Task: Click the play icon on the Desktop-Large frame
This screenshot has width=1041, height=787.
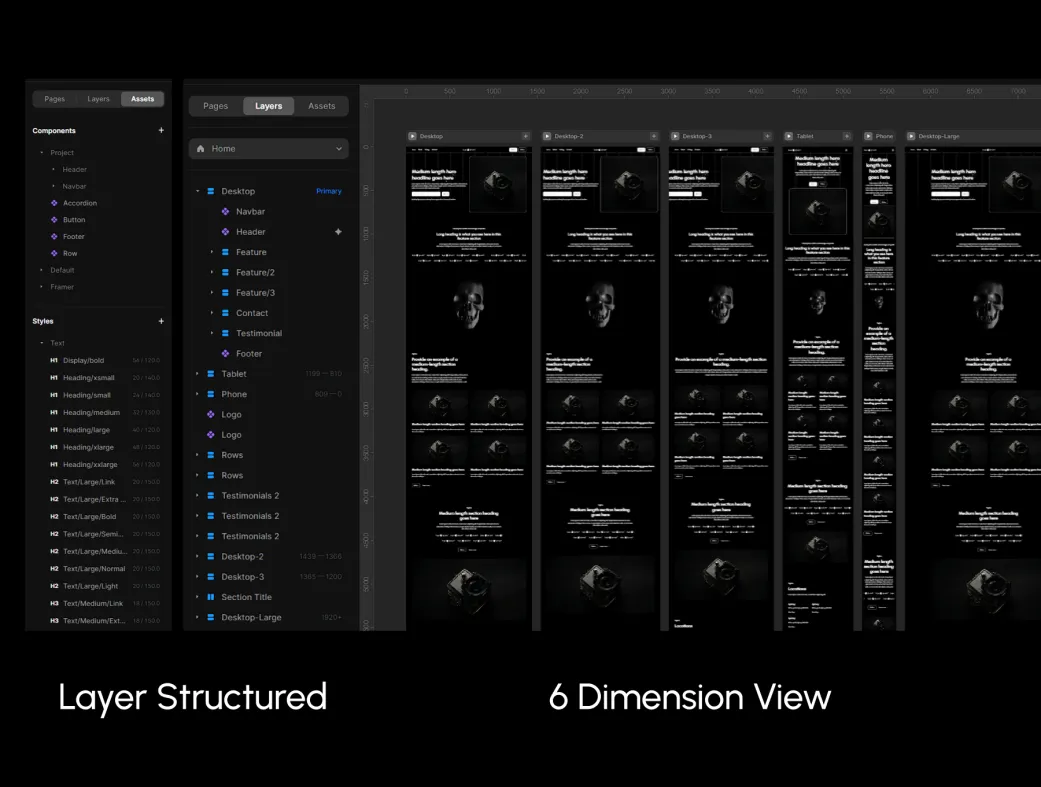Action: pos(912,136)
